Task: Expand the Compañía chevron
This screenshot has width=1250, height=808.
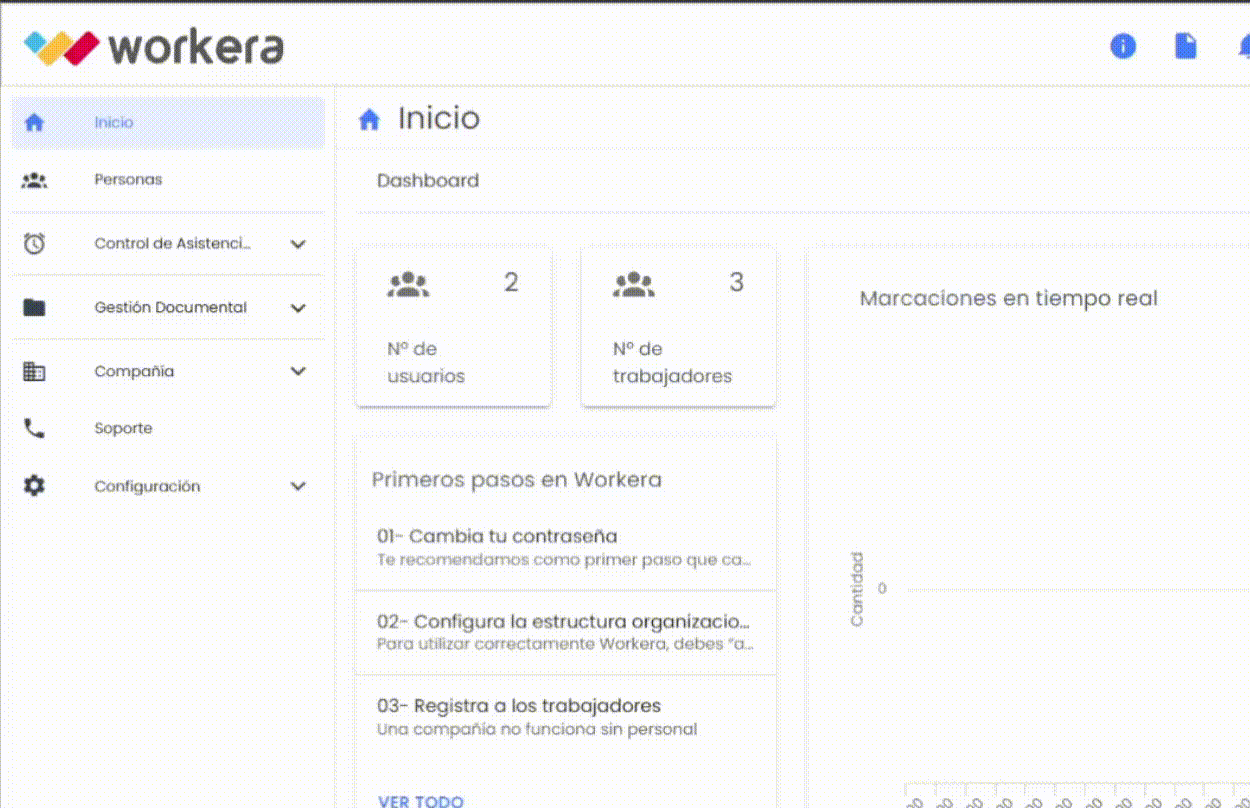Action: point(298,371)
